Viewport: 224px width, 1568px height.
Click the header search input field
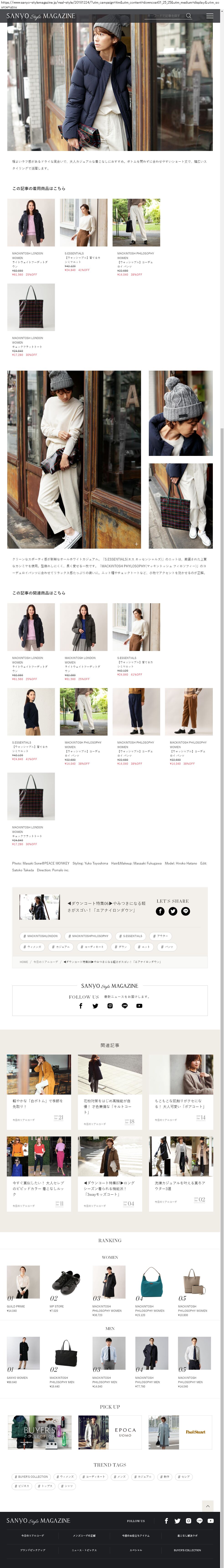(162, 16)
